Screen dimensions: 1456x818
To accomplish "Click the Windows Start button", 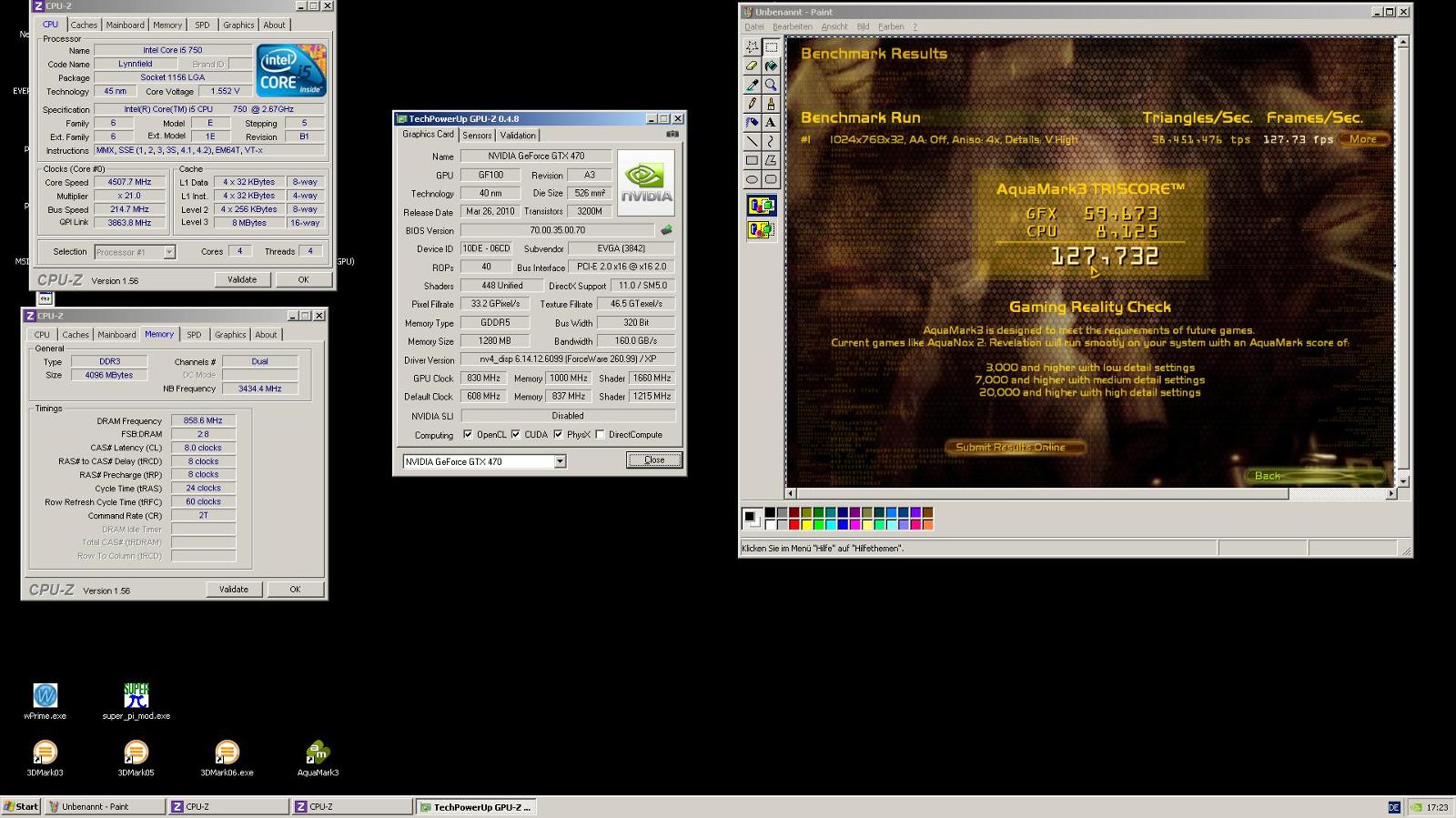I will click(x=21, y=807).
